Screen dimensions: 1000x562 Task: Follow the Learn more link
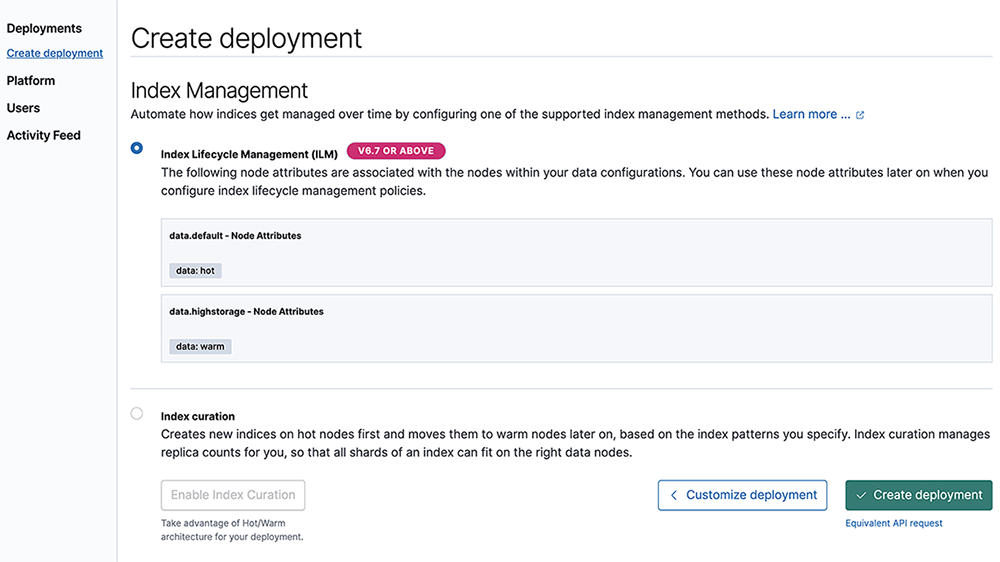[x=811, y=114]
